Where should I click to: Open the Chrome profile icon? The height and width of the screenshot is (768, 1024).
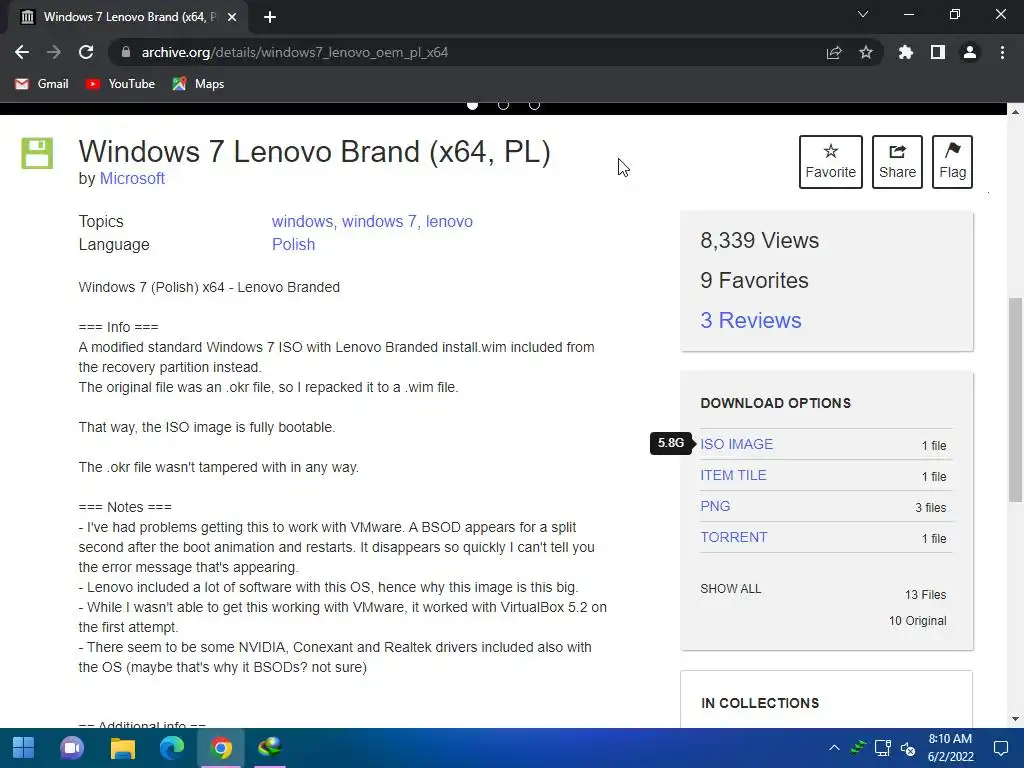click(x=970, y=52)
